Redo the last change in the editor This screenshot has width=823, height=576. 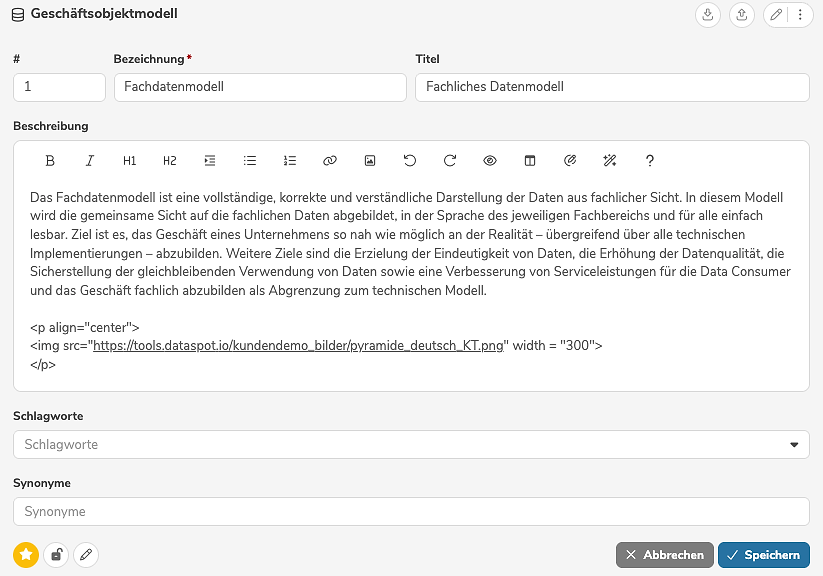450,160
